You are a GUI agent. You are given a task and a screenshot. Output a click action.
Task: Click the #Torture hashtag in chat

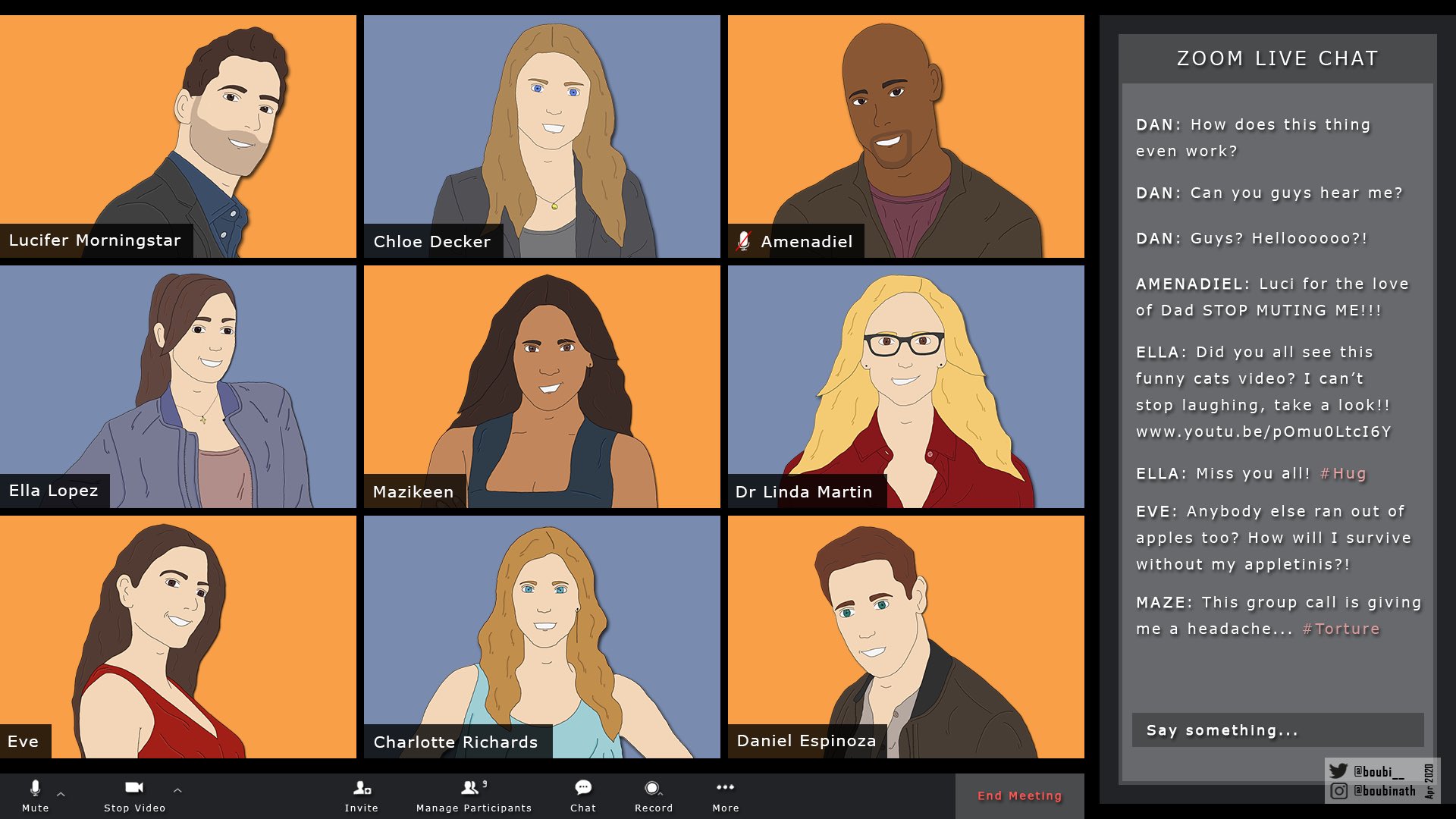(1341, 629)
